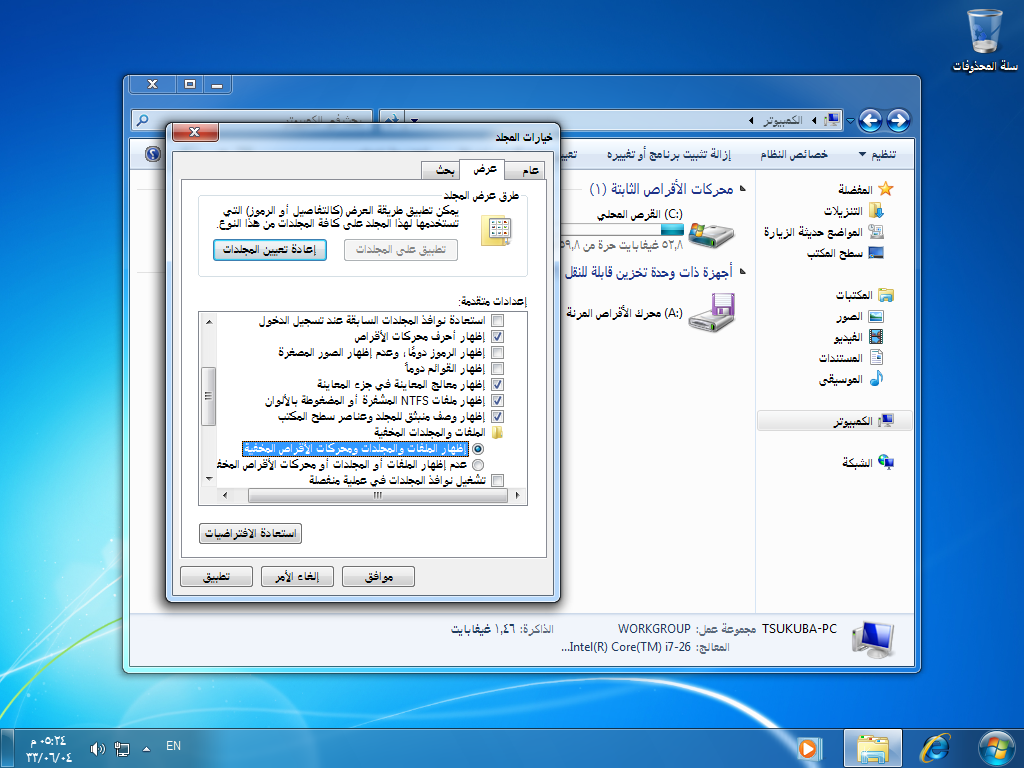Viewport: 1024px width, 768px height.
Task: Click the computer icon in address bar
Action: coord(832,120)
